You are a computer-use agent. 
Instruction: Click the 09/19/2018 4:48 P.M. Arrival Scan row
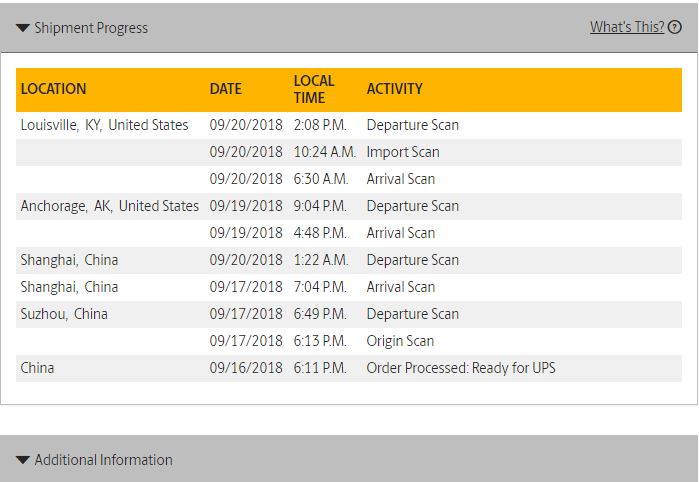pos(349,233)
